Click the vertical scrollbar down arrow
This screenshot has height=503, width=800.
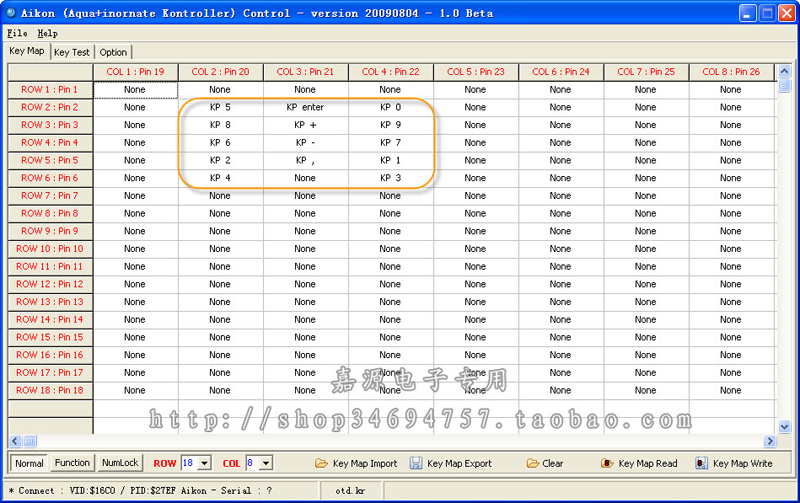tap(784, 426)
